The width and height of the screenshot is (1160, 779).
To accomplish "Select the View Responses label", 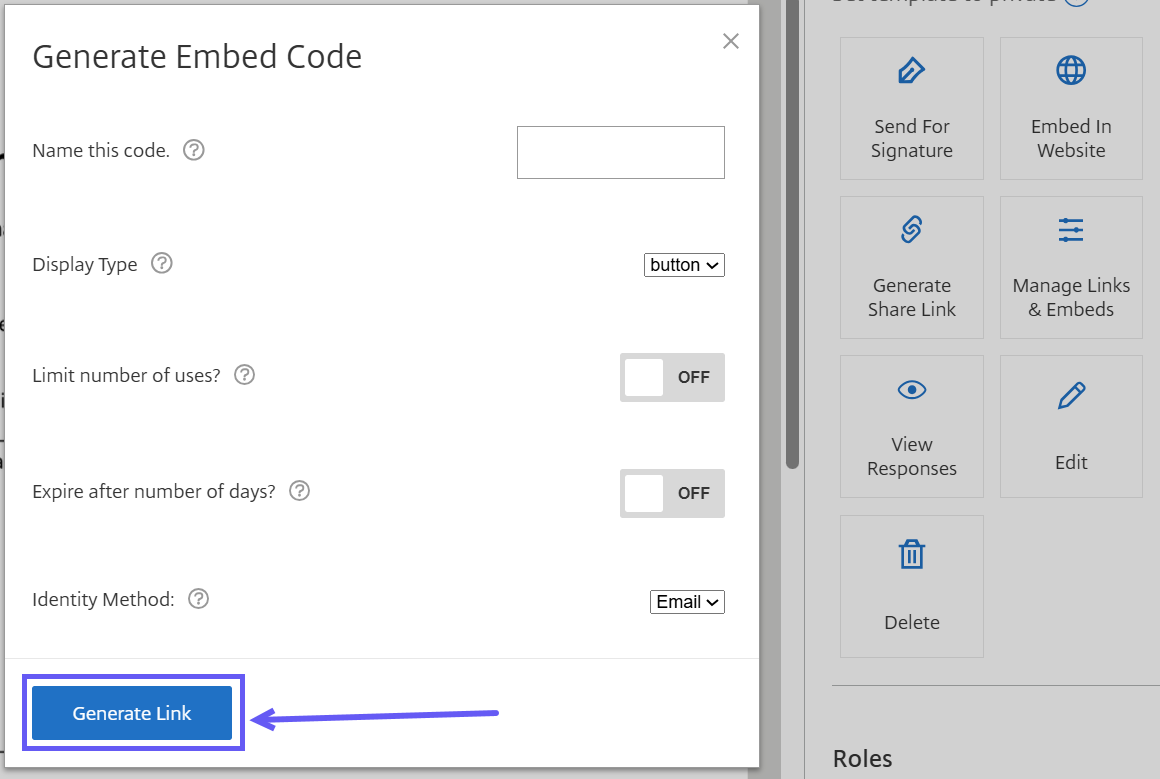I will [x=911, y=456].
